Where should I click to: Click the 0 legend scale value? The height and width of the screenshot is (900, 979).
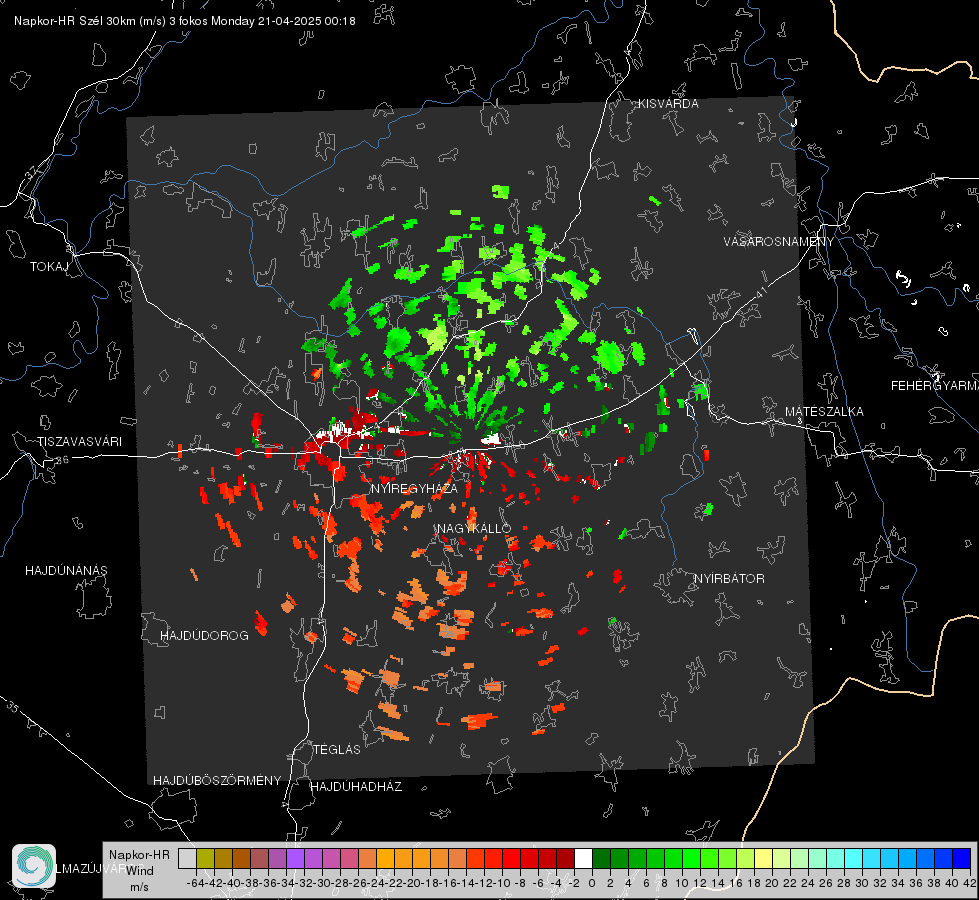pos(592,883)
